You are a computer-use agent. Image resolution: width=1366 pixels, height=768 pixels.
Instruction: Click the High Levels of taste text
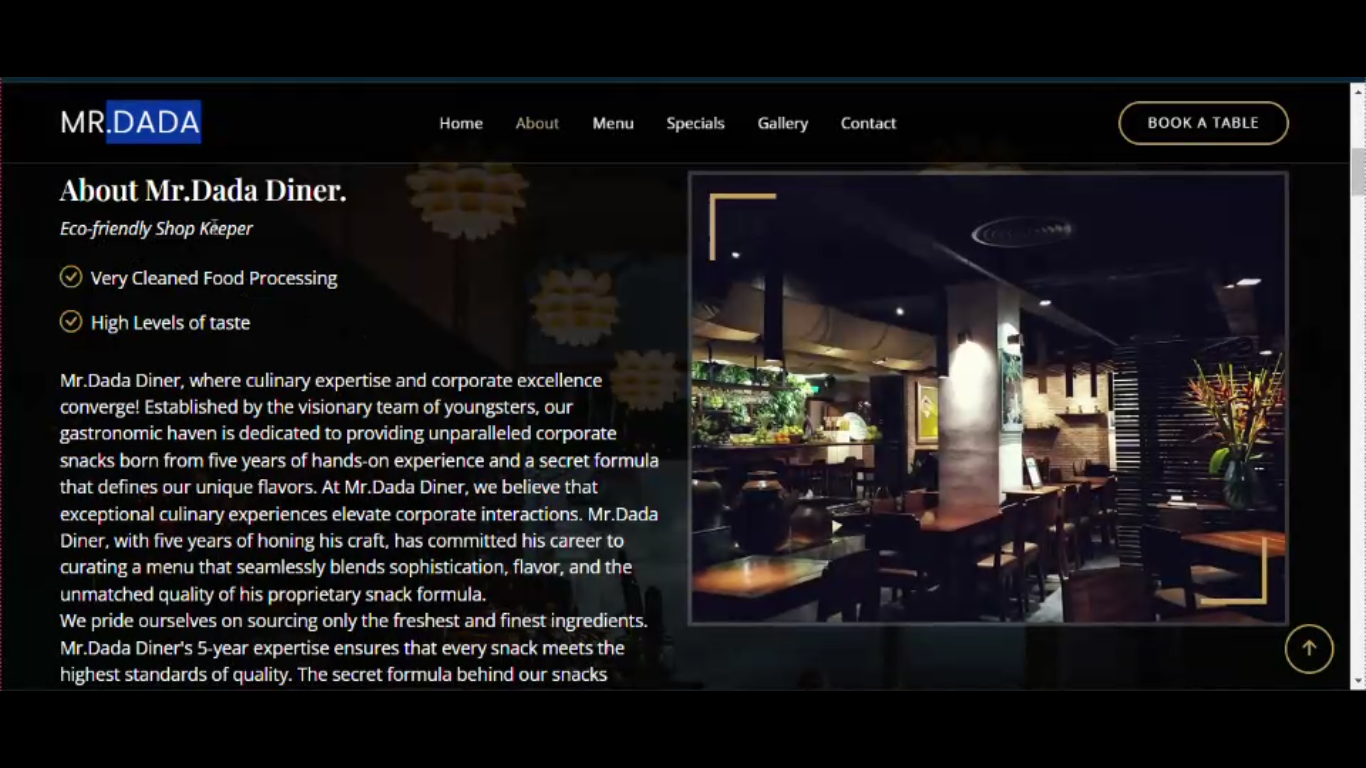170,322
